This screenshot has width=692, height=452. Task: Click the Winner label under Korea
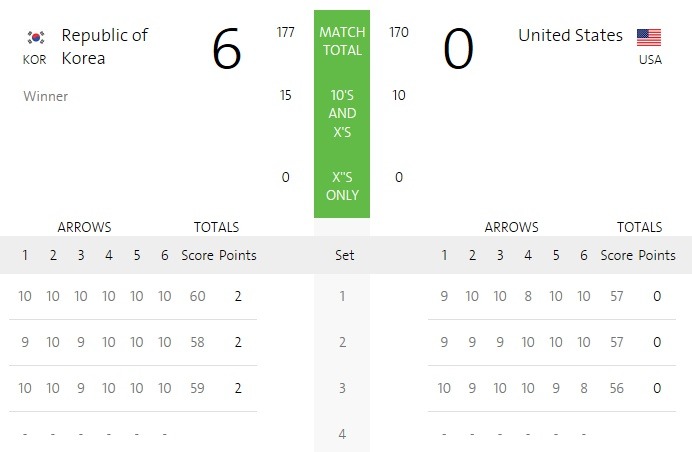pyautogui.click(x=45, y=96)
